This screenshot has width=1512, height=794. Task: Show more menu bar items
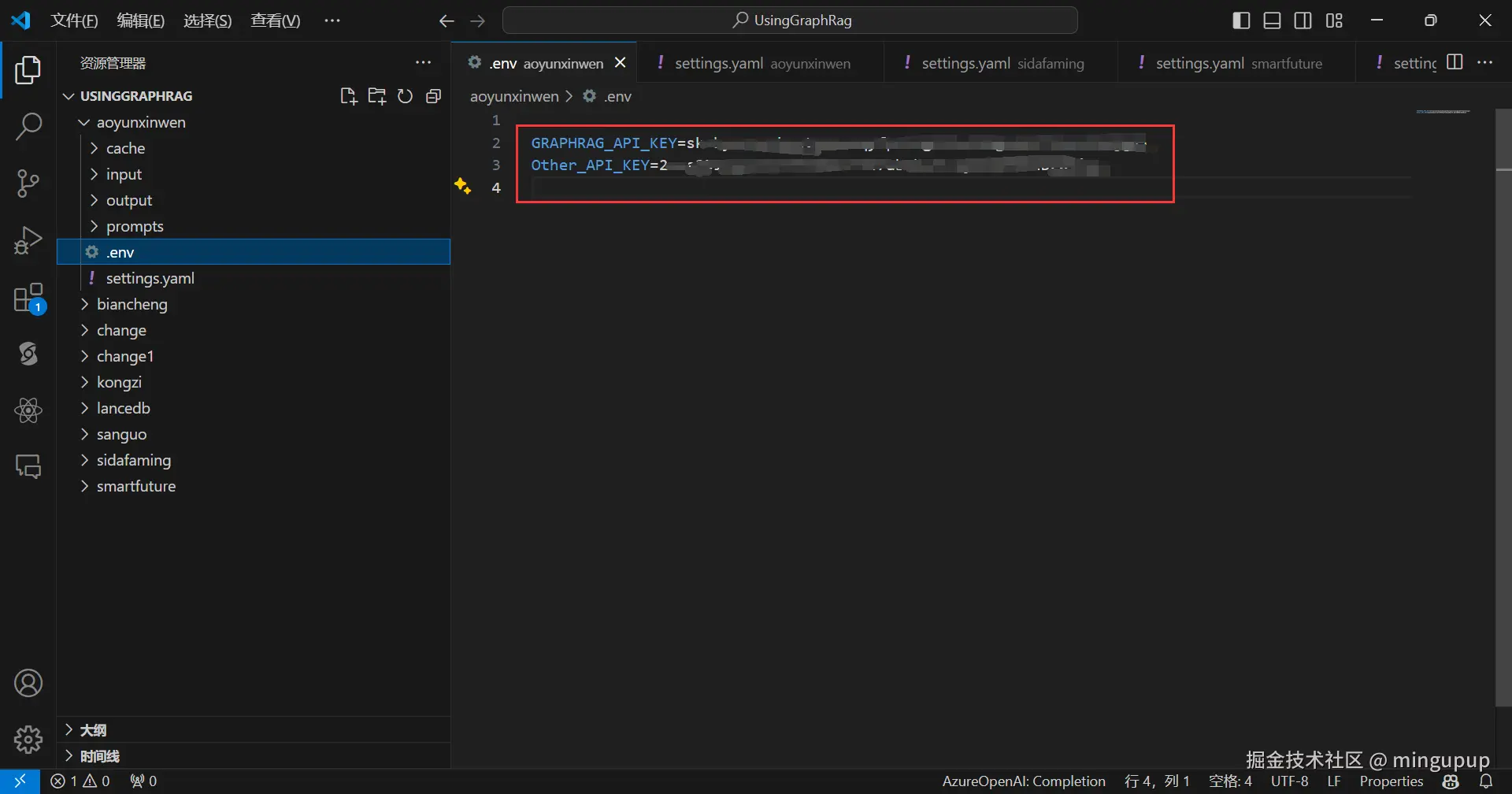(332, 21)
